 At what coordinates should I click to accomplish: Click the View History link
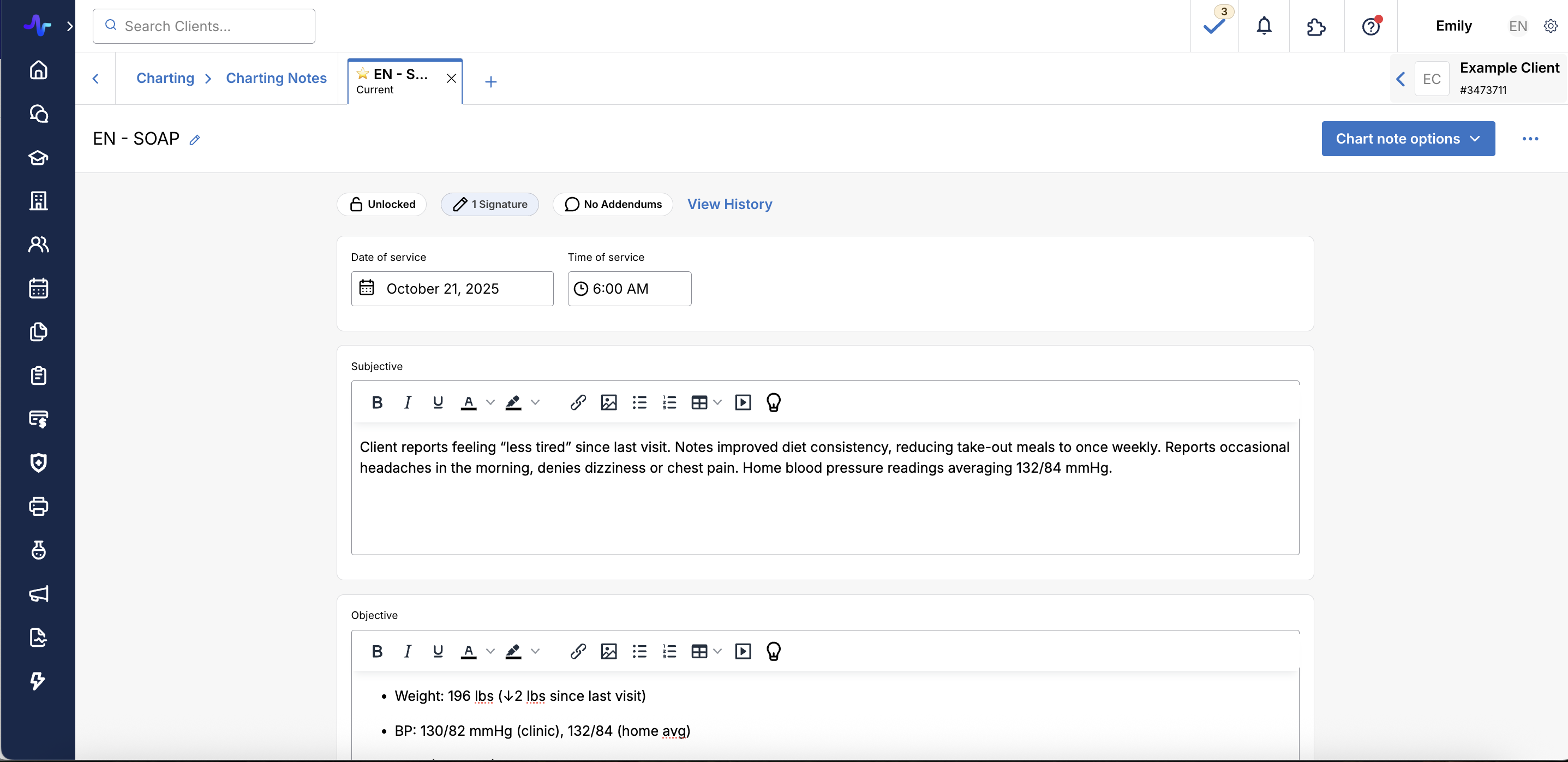pyautogui.click(x=729, y=204)
